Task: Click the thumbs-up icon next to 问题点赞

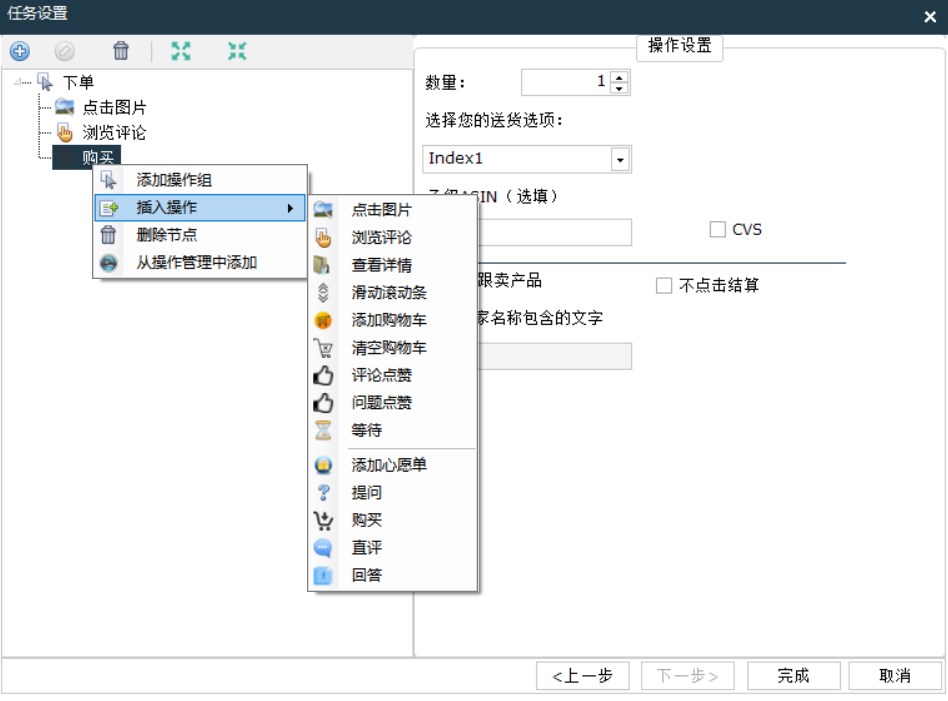Action: pyautogui.click(x=323, y=403)
